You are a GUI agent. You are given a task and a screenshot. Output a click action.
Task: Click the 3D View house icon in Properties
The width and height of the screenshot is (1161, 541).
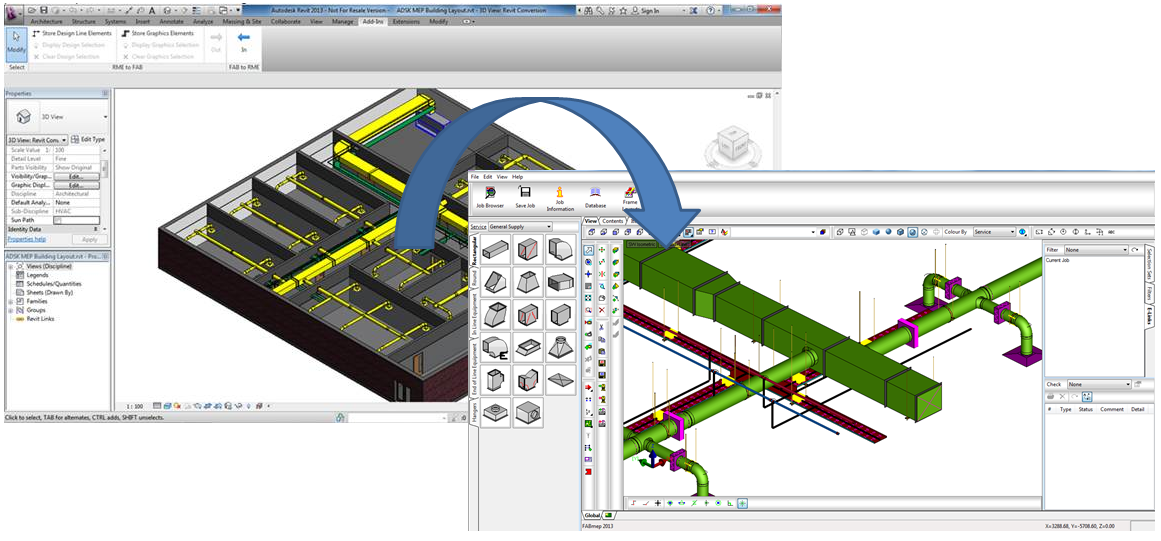[x=23, y=117]
